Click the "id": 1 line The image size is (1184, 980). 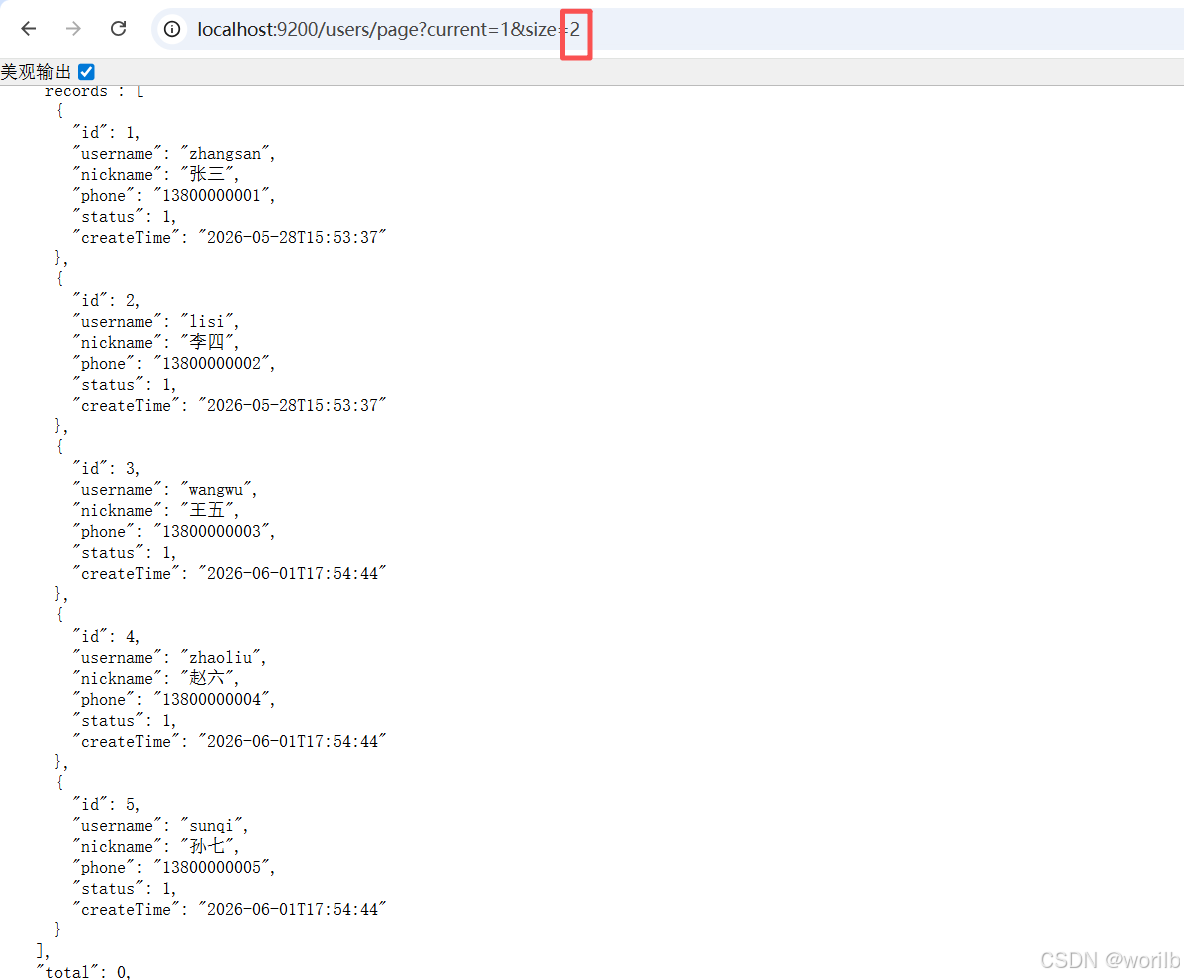pos(106,133)
